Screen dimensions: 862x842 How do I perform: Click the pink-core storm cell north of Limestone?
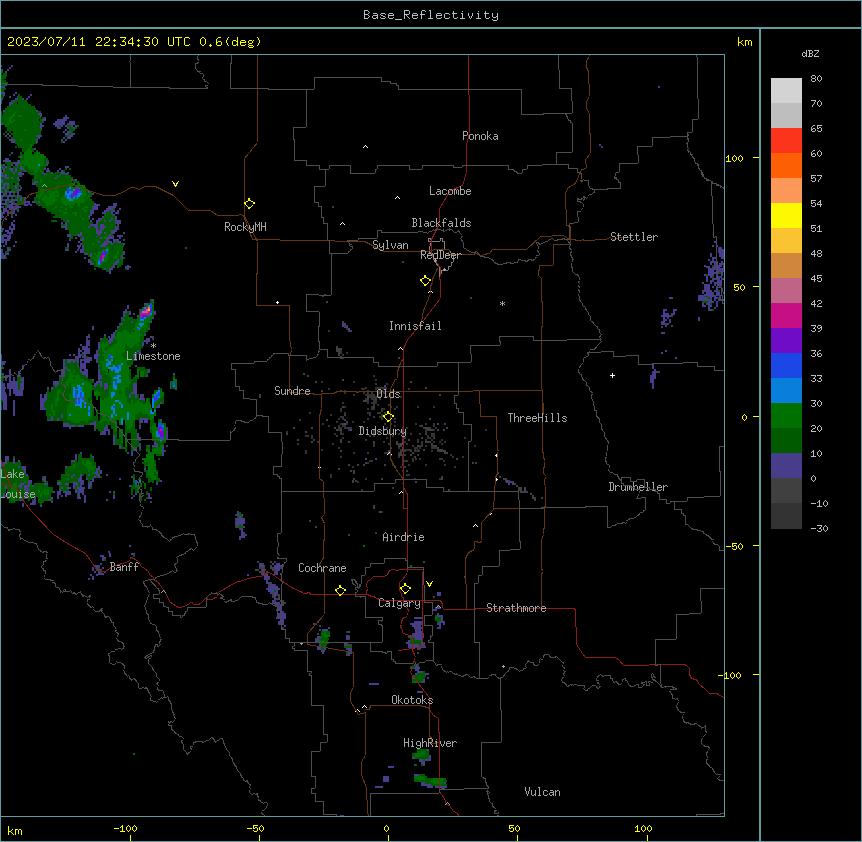pos(145,312)
